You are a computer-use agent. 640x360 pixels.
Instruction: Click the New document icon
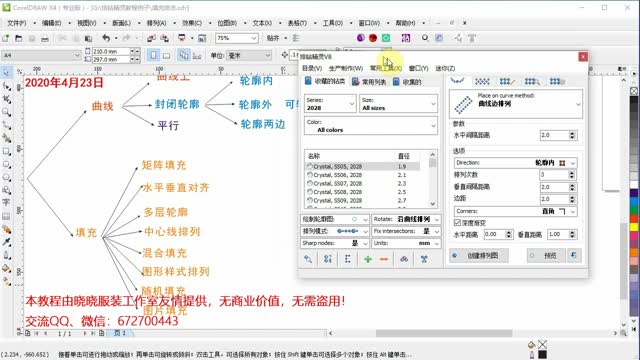point(6,38)
